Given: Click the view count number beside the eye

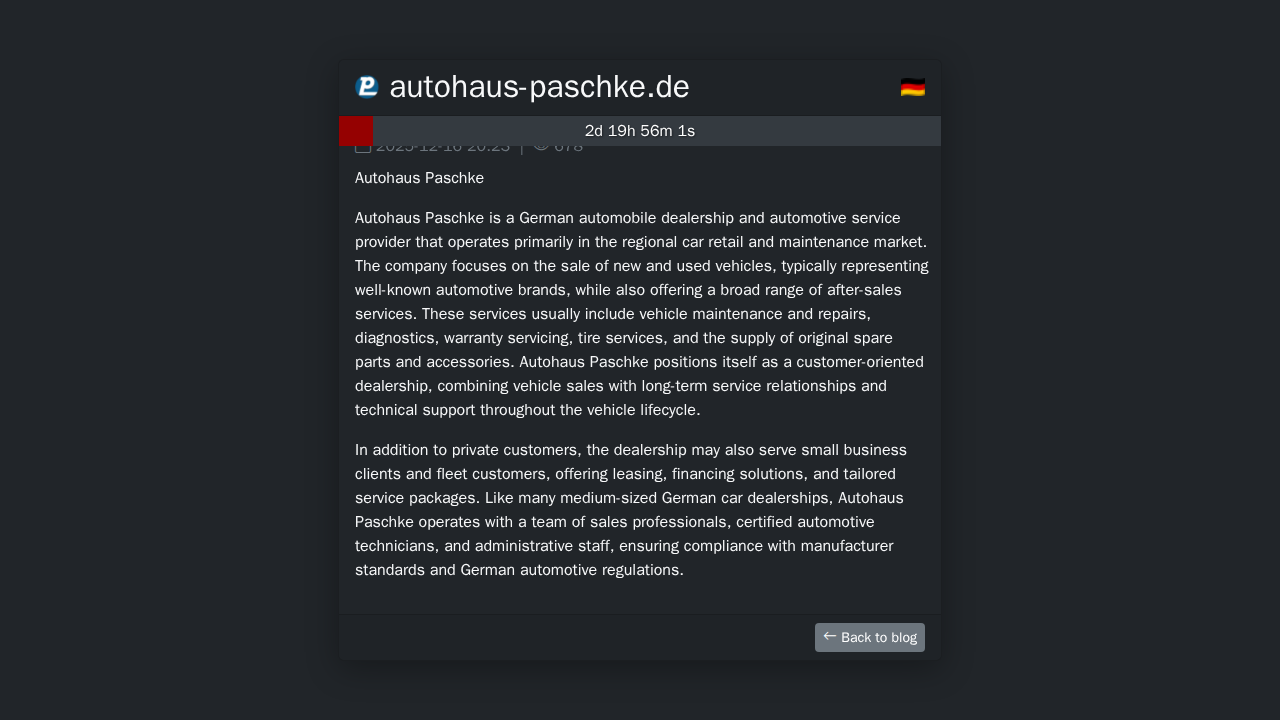Looking at the screenshot, I should click(x=568, y=148).
